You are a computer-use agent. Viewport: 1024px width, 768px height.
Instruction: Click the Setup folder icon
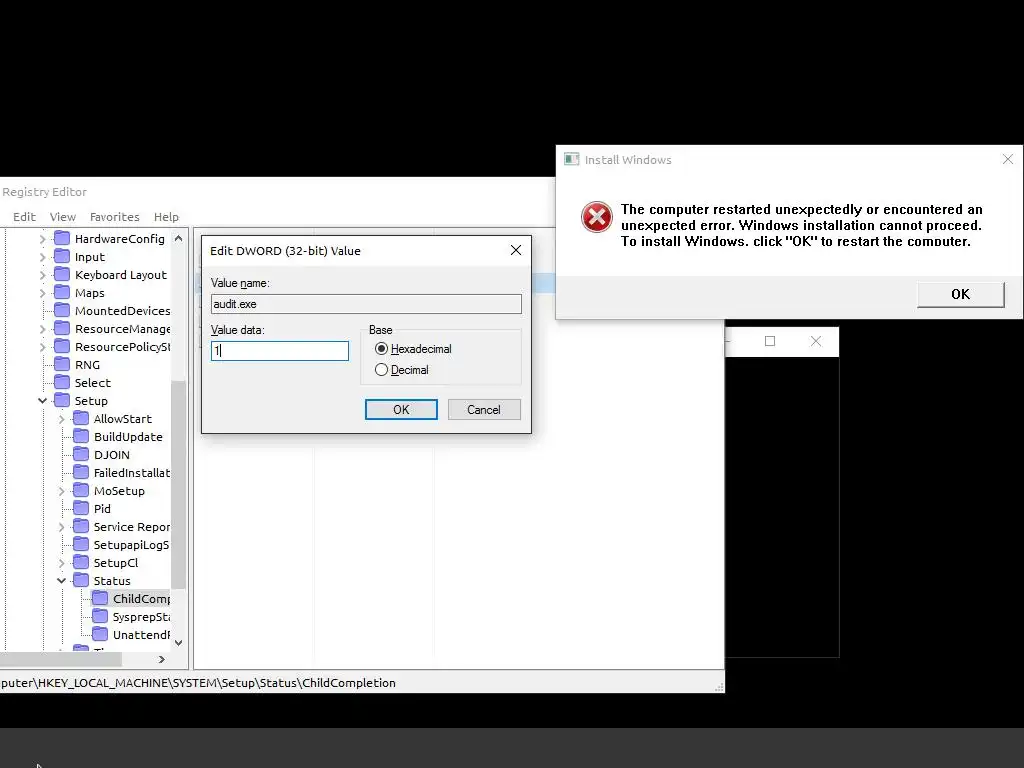pyautogui.click(x=61, y=400)
